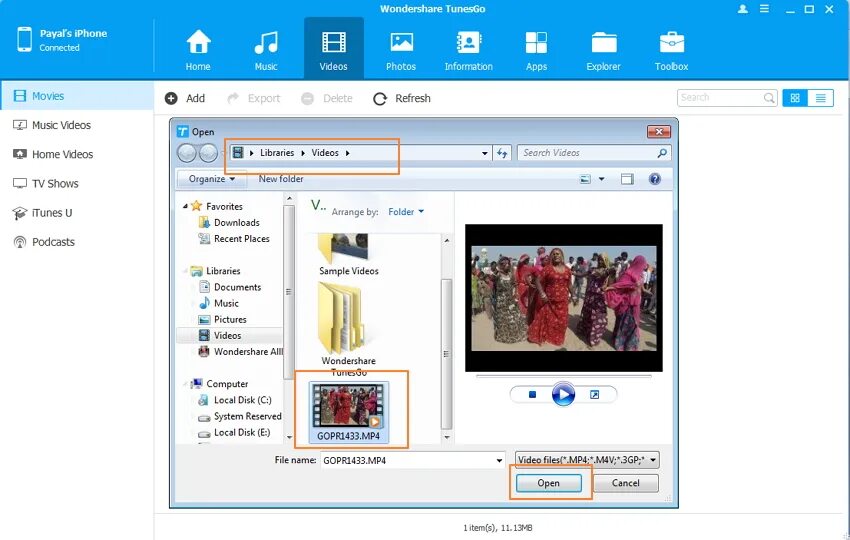Open Arrange by Folder dropdown

point(405,212)
